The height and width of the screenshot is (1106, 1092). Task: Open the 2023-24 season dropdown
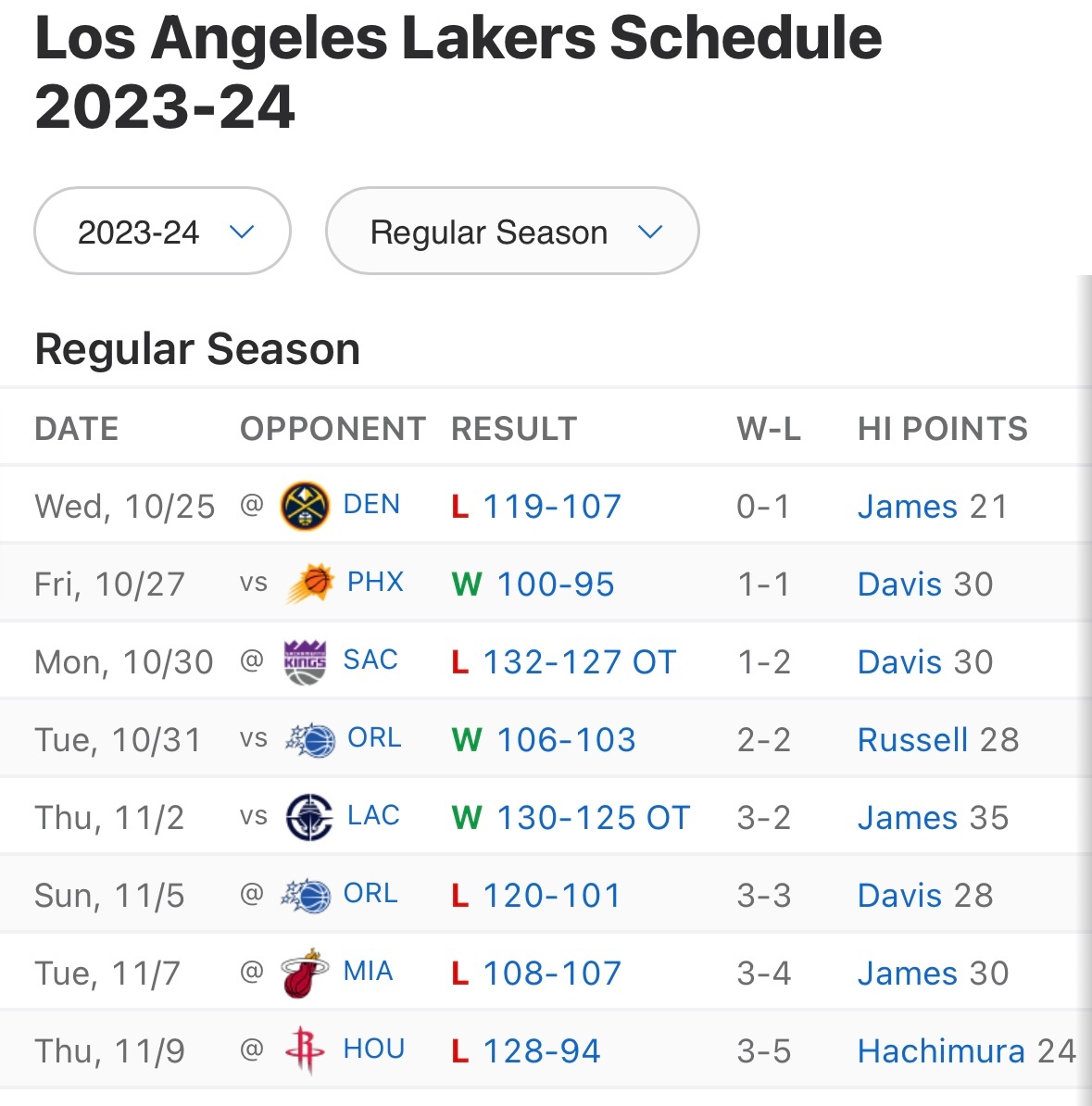(163, 232)
